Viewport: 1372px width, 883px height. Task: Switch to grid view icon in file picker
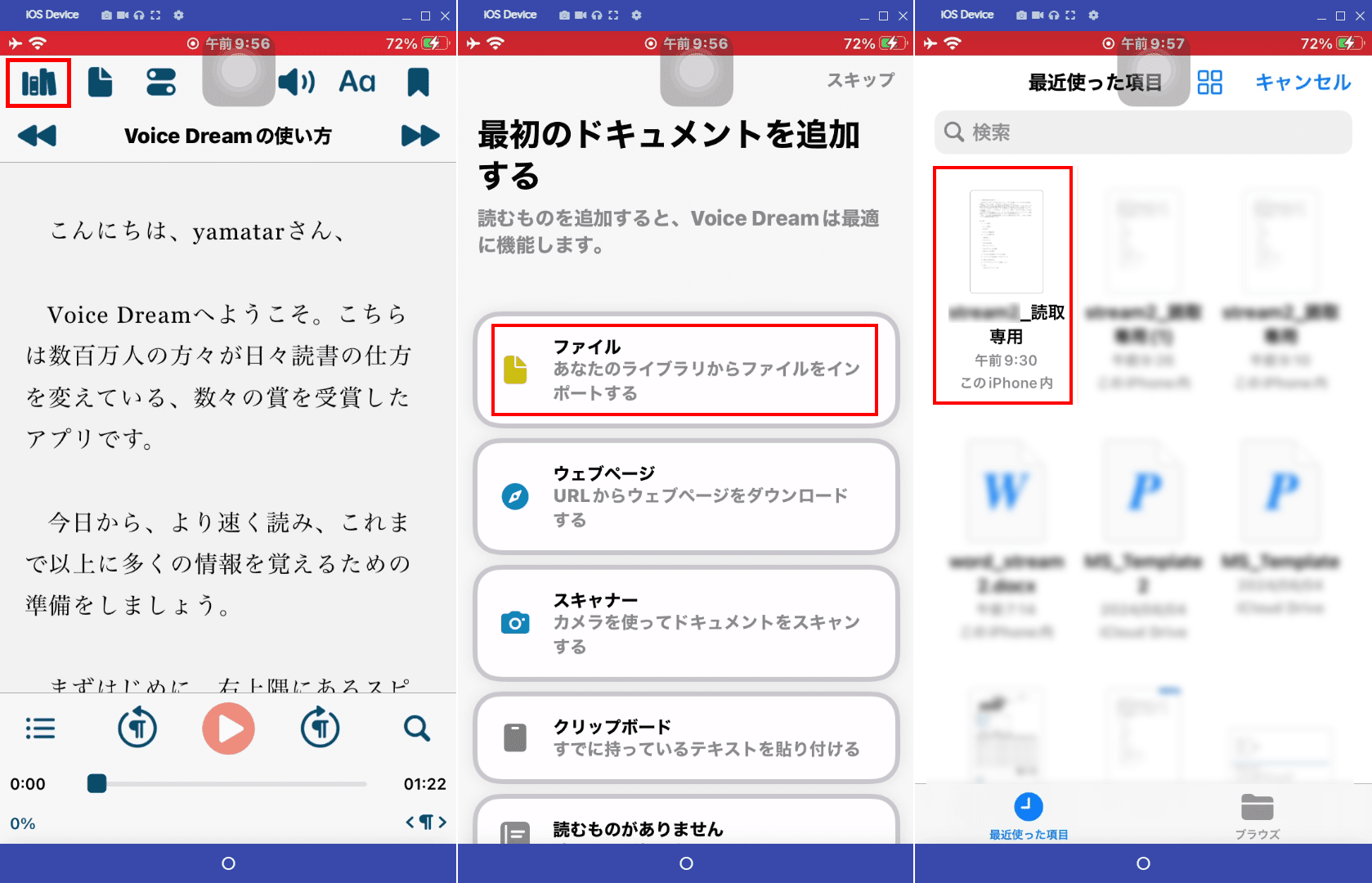click(1210, 83)
